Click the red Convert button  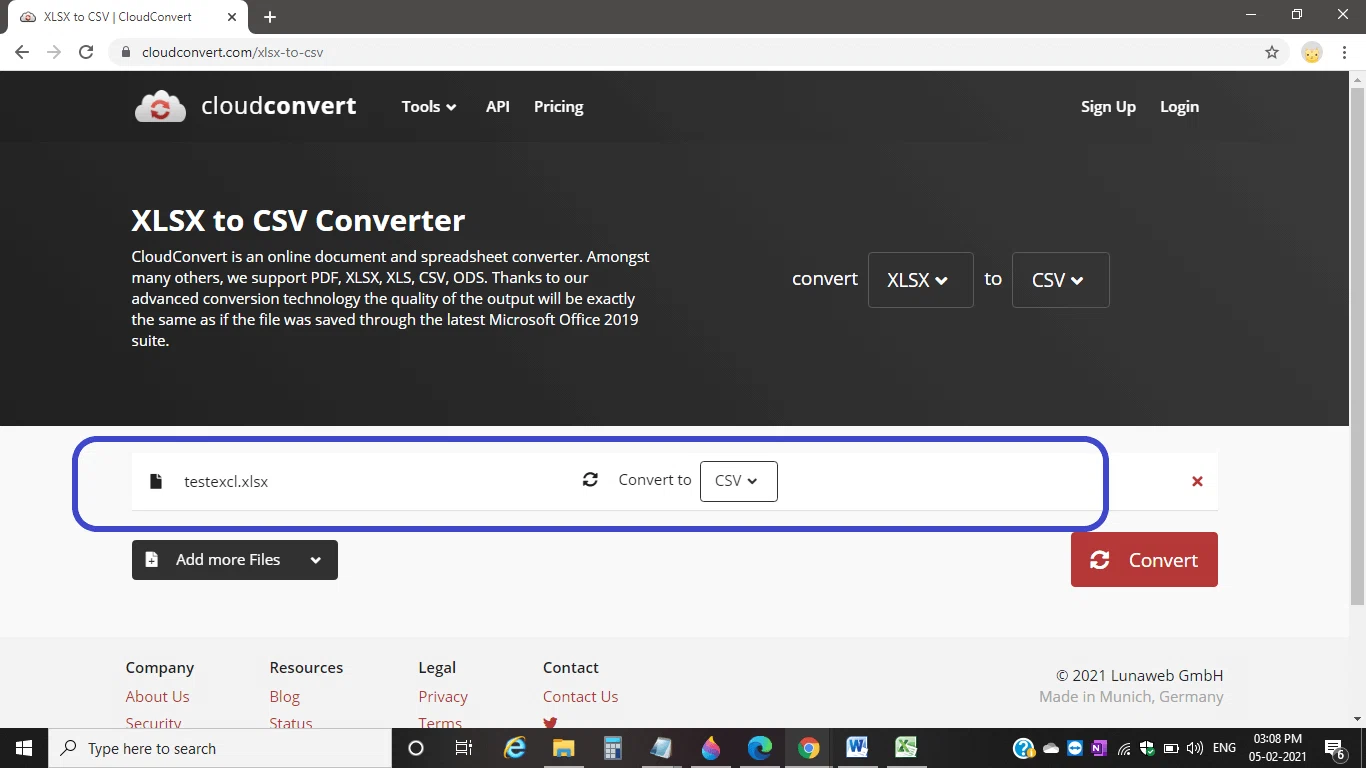tap(1144, 560)
